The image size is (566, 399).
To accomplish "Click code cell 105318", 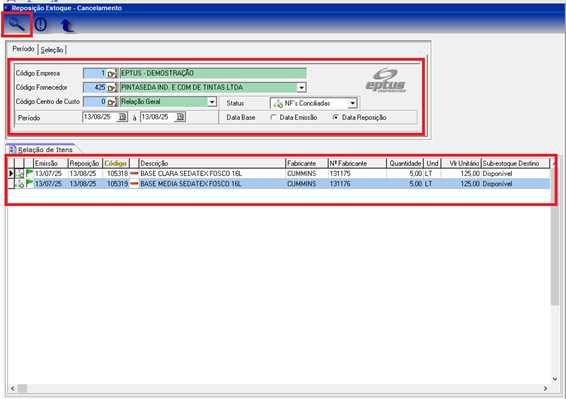I will [116, 174].
